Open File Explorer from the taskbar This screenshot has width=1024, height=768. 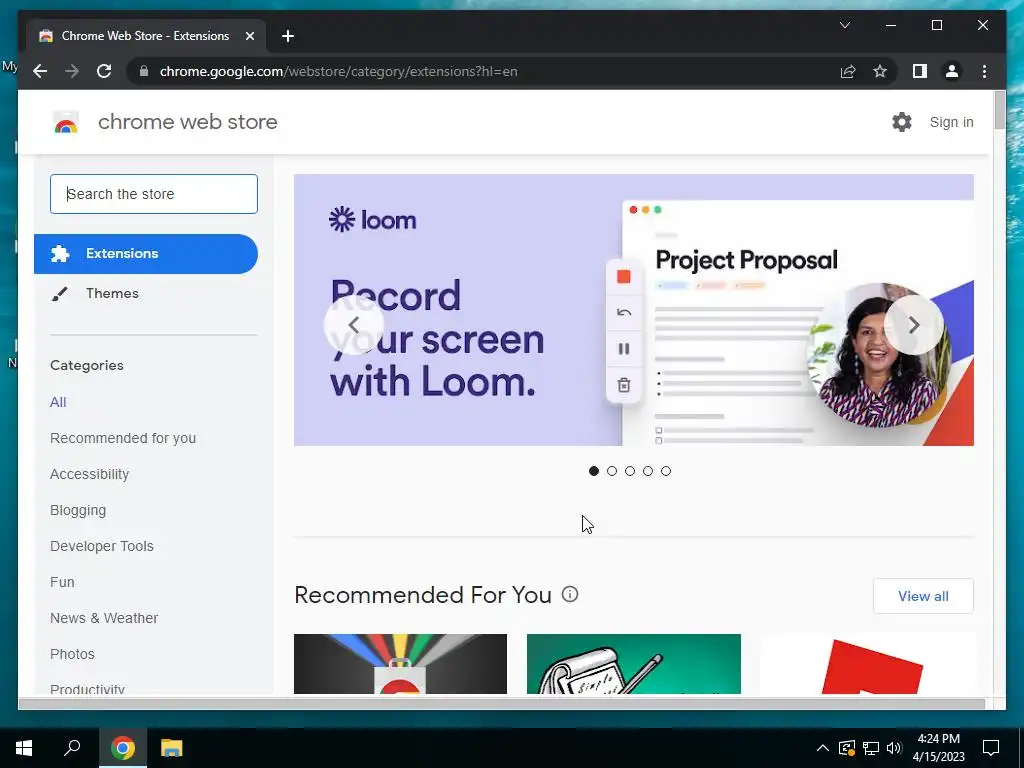click(171, 748)
